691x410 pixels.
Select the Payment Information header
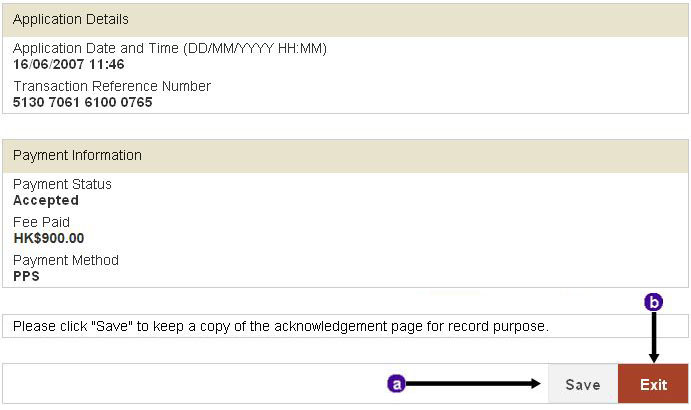click(x=346, y=156)
